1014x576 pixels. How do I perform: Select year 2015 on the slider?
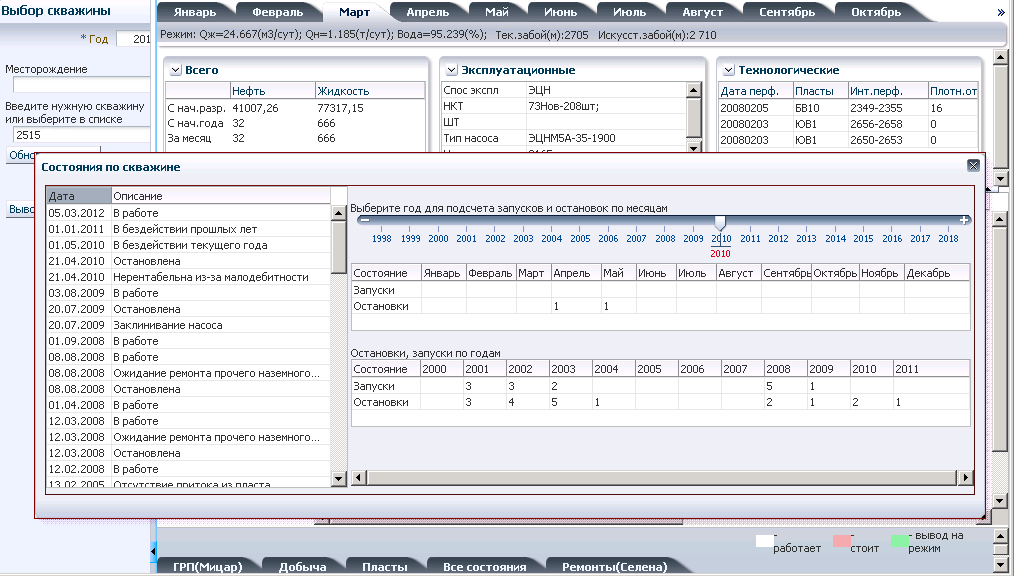pyautogui.click(x=863, y=239)
